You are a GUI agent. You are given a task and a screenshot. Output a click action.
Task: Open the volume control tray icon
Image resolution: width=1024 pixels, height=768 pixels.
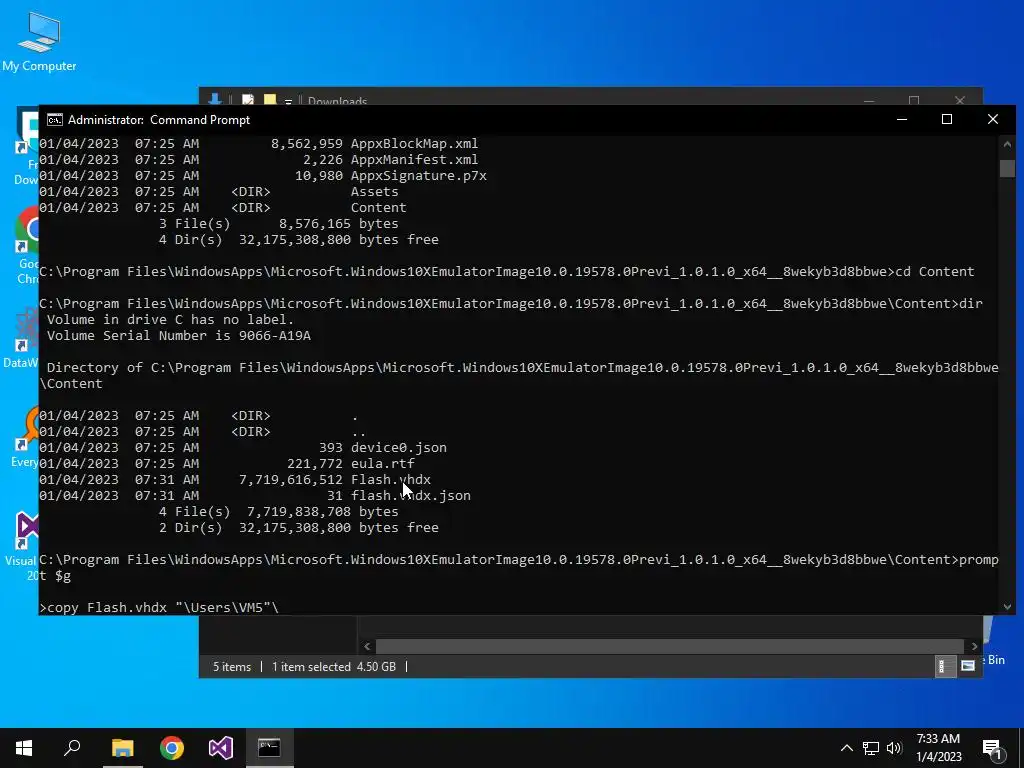coord(895,748)
